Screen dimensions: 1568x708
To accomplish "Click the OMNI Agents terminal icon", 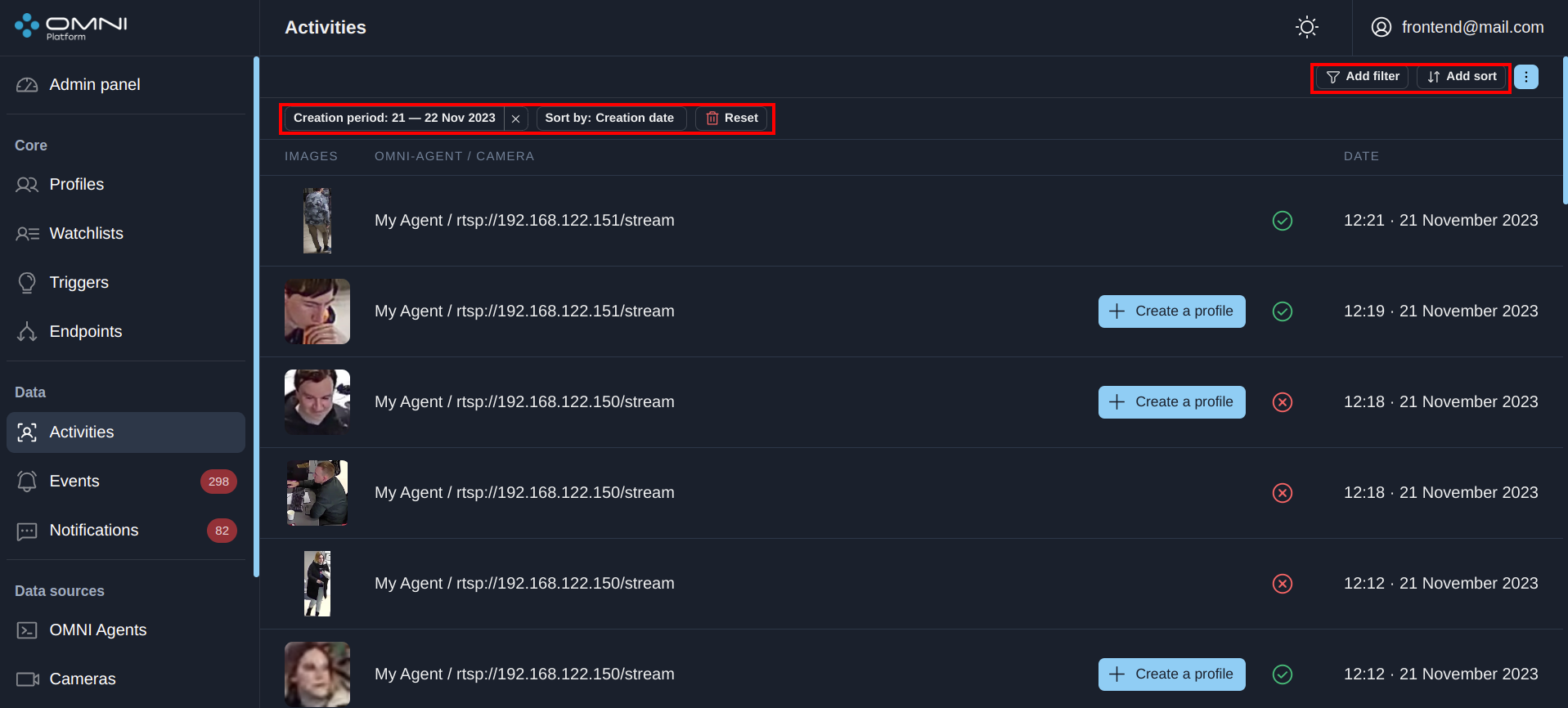I will (x=27, y=630).
